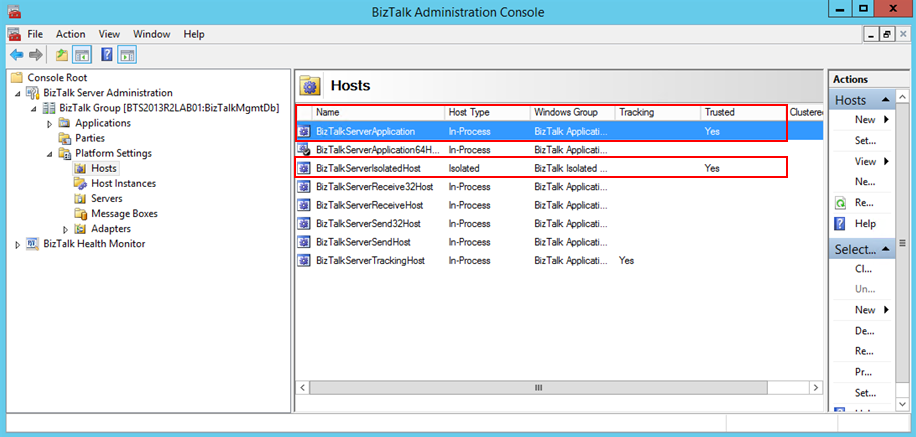The width and height of the screenshot is (916, 437).
Task: Click the Show/Hide Action Pane toolbar icon
Action: pyautogui.click(x=127, y=54)
